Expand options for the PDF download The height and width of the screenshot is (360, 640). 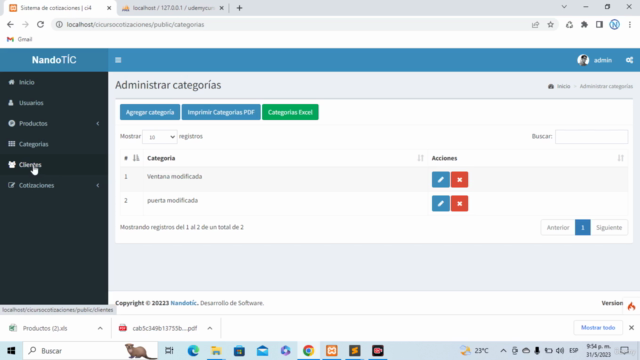210,328
